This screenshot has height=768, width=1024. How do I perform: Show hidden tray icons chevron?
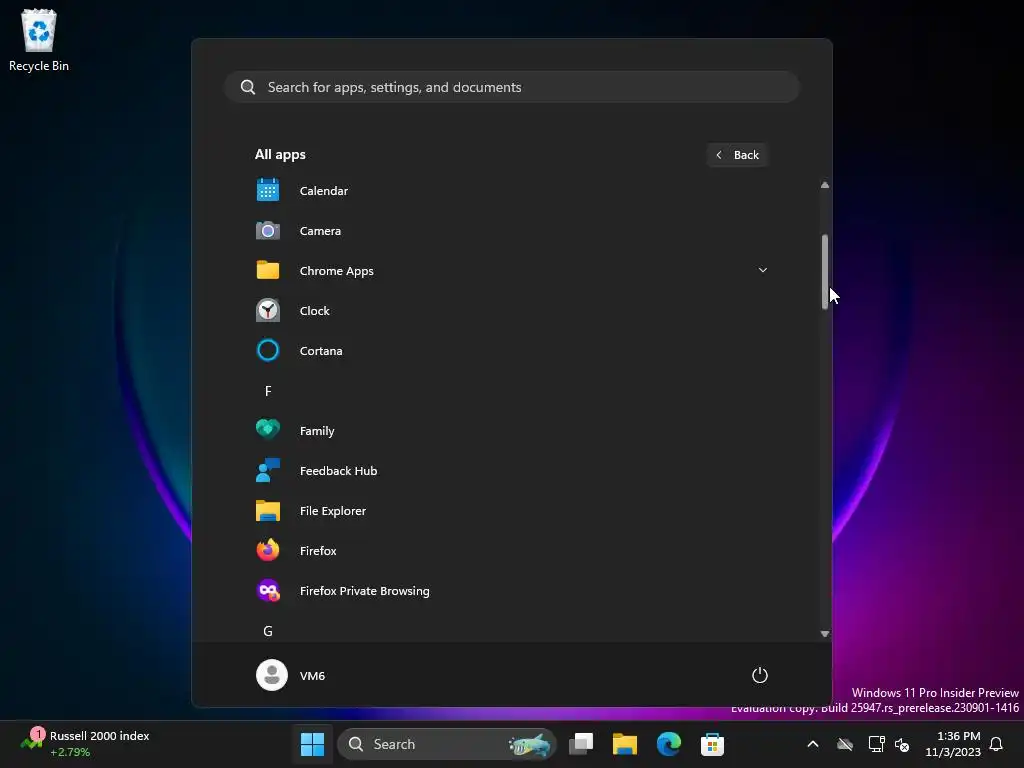(813, 744)
